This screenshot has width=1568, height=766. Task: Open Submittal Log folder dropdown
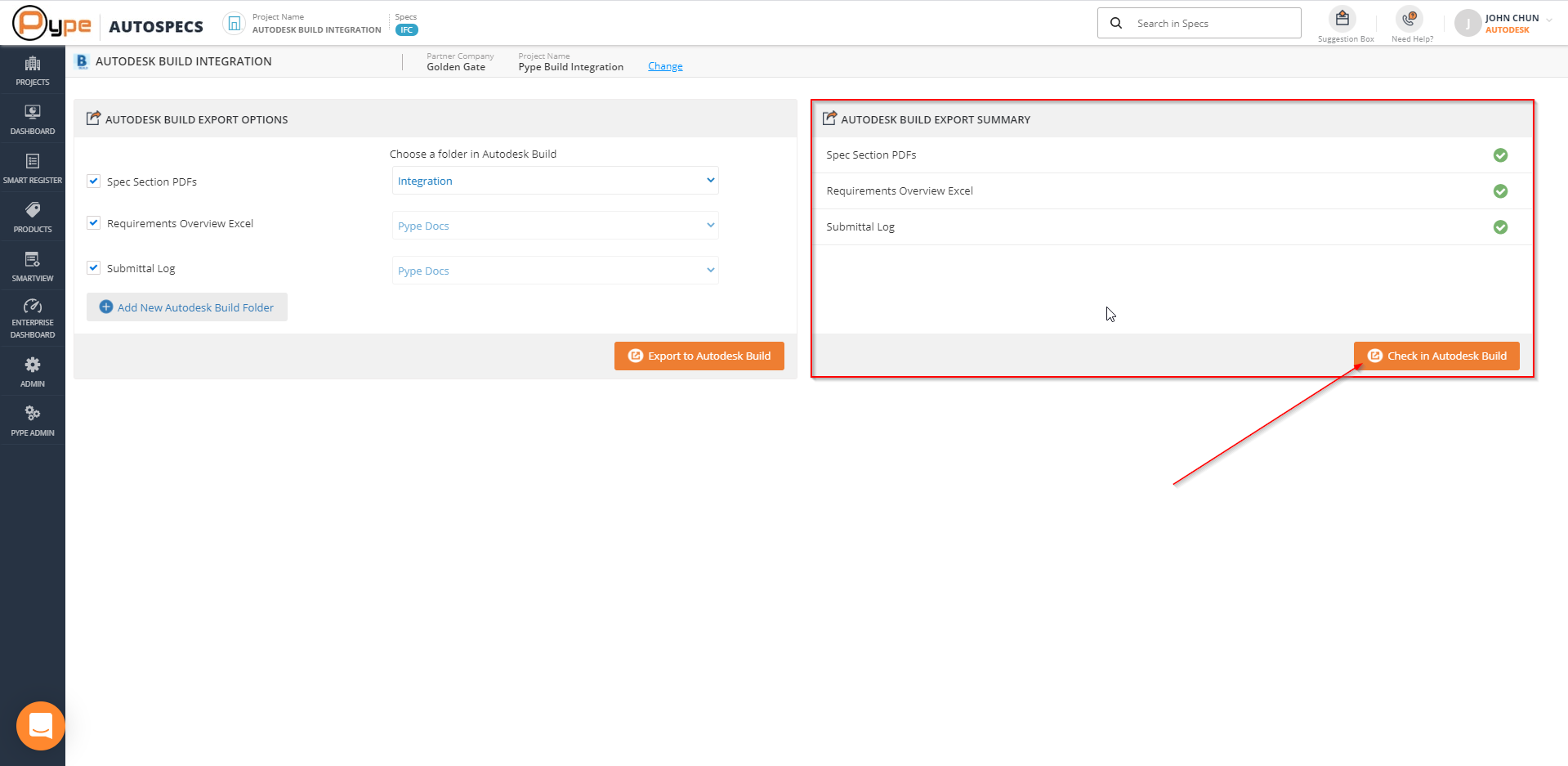pos(556,271)
